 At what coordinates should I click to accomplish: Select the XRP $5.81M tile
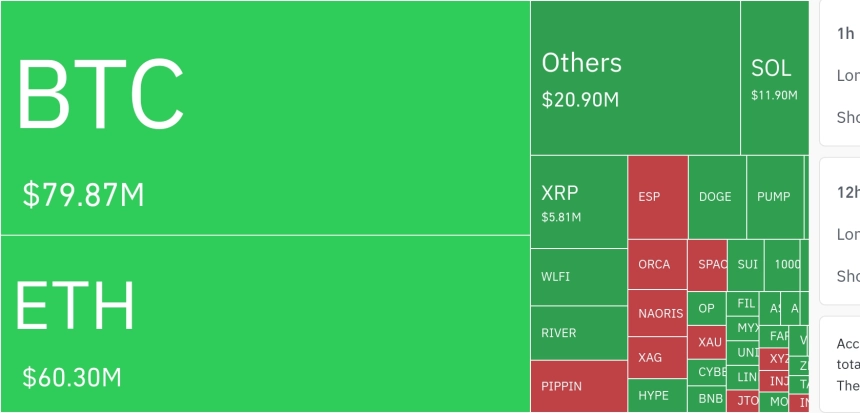tap(579, 202)
